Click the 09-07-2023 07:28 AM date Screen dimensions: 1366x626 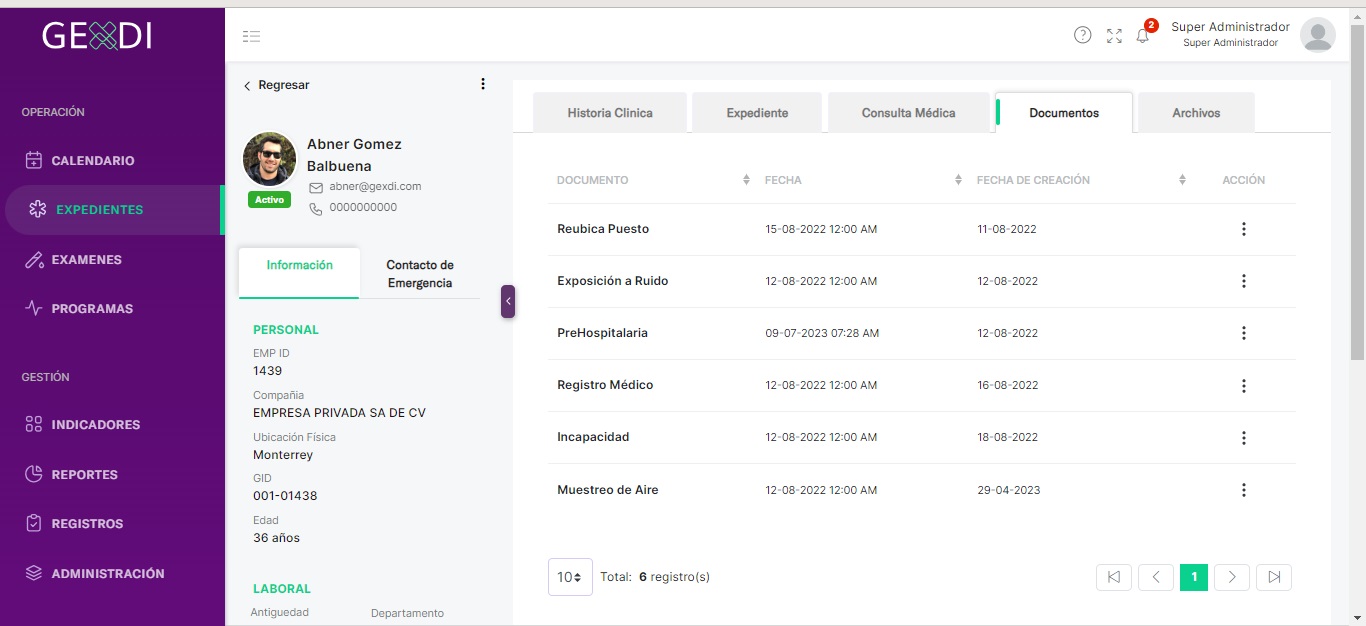point(822,333)
